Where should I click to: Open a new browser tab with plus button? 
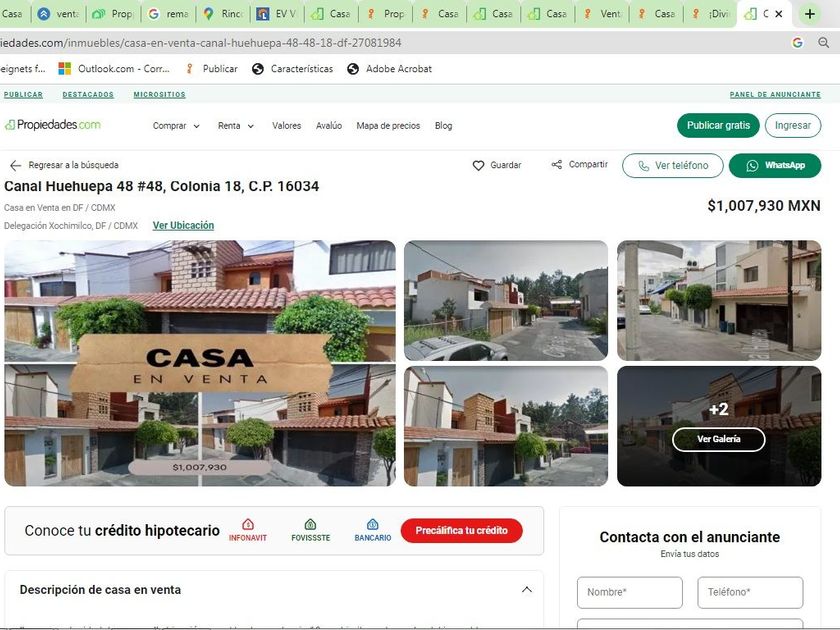coord(810,14)
